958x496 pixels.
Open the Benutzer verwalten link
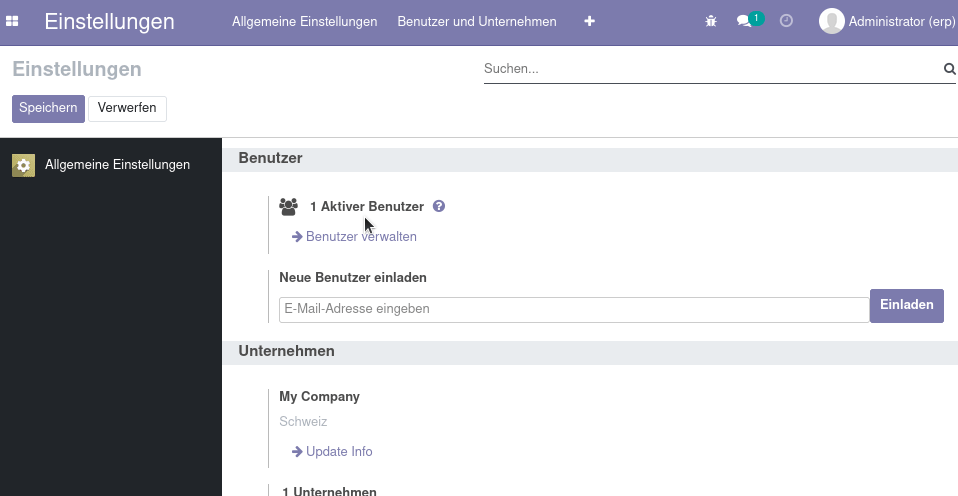[x=354, y=237]
